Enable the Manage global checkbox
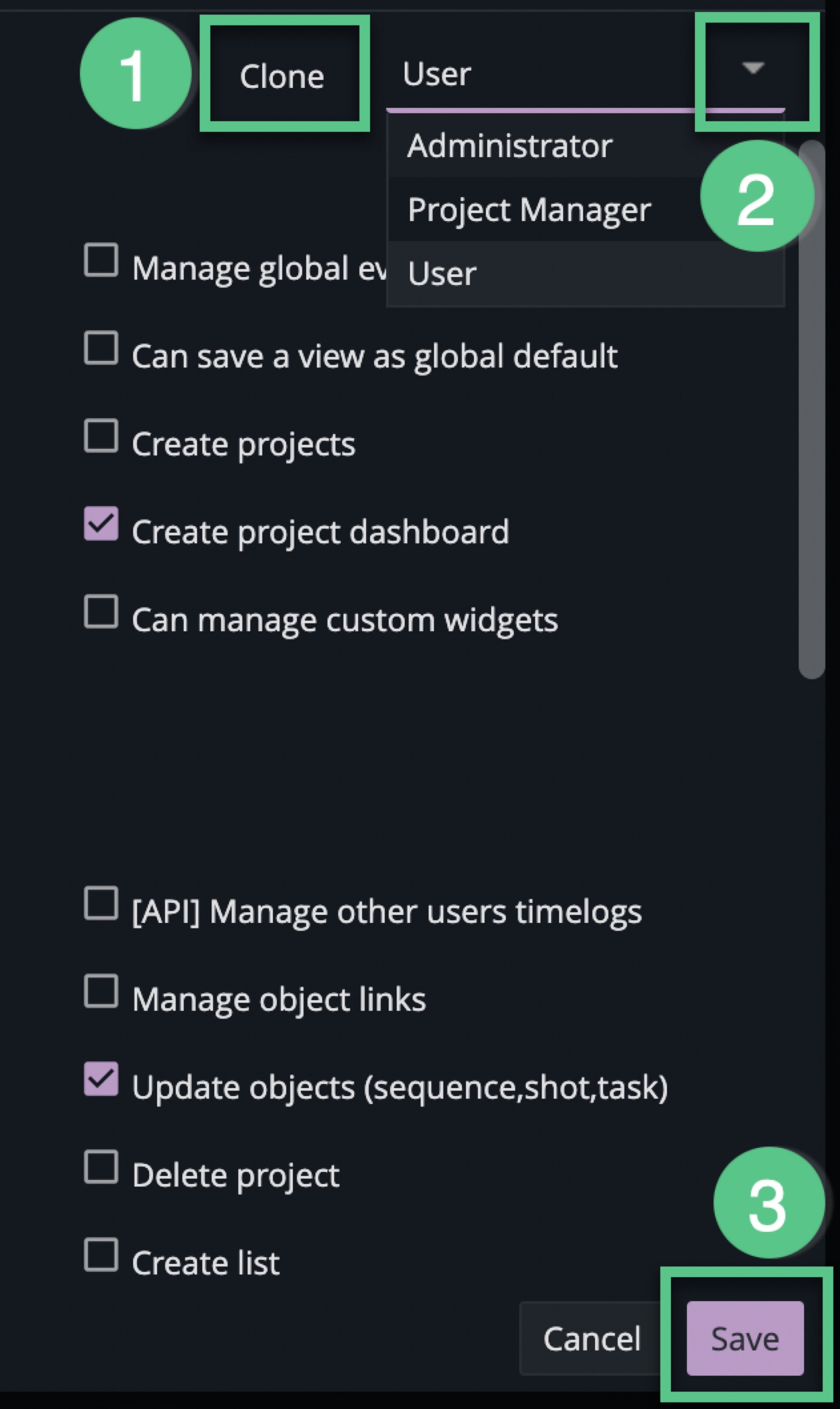This screenshot has height=1409, width=840. click(x=101, y=260)
